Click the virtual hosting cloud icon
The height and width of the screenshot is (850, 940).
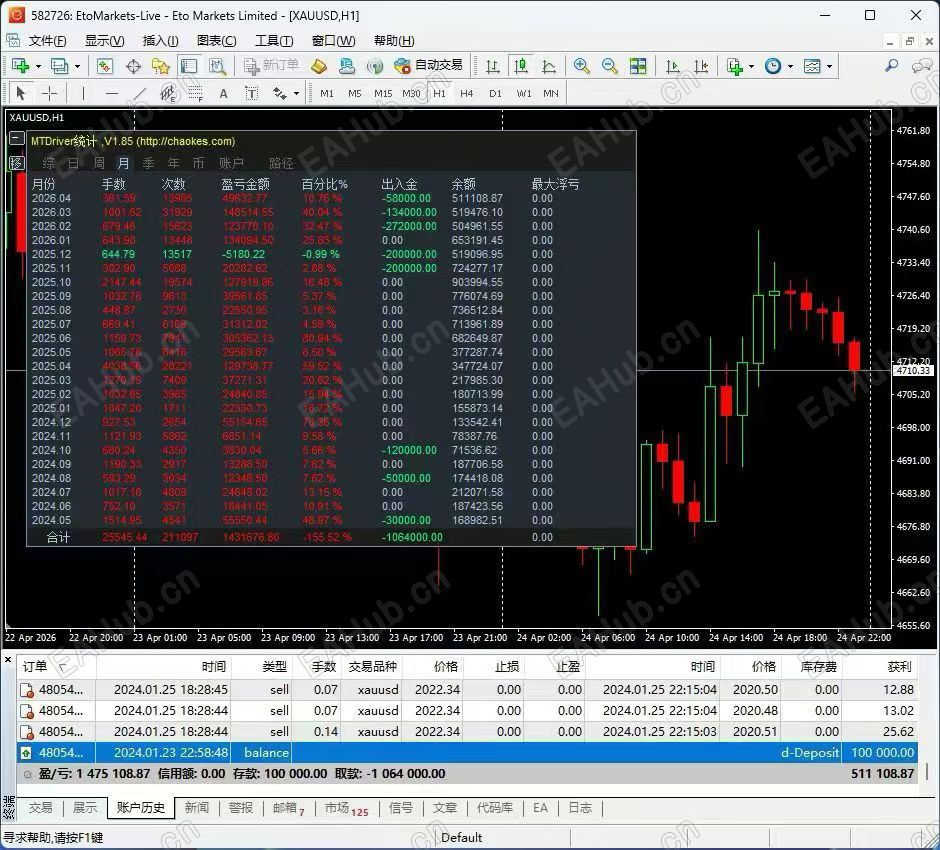click(347, 66)
